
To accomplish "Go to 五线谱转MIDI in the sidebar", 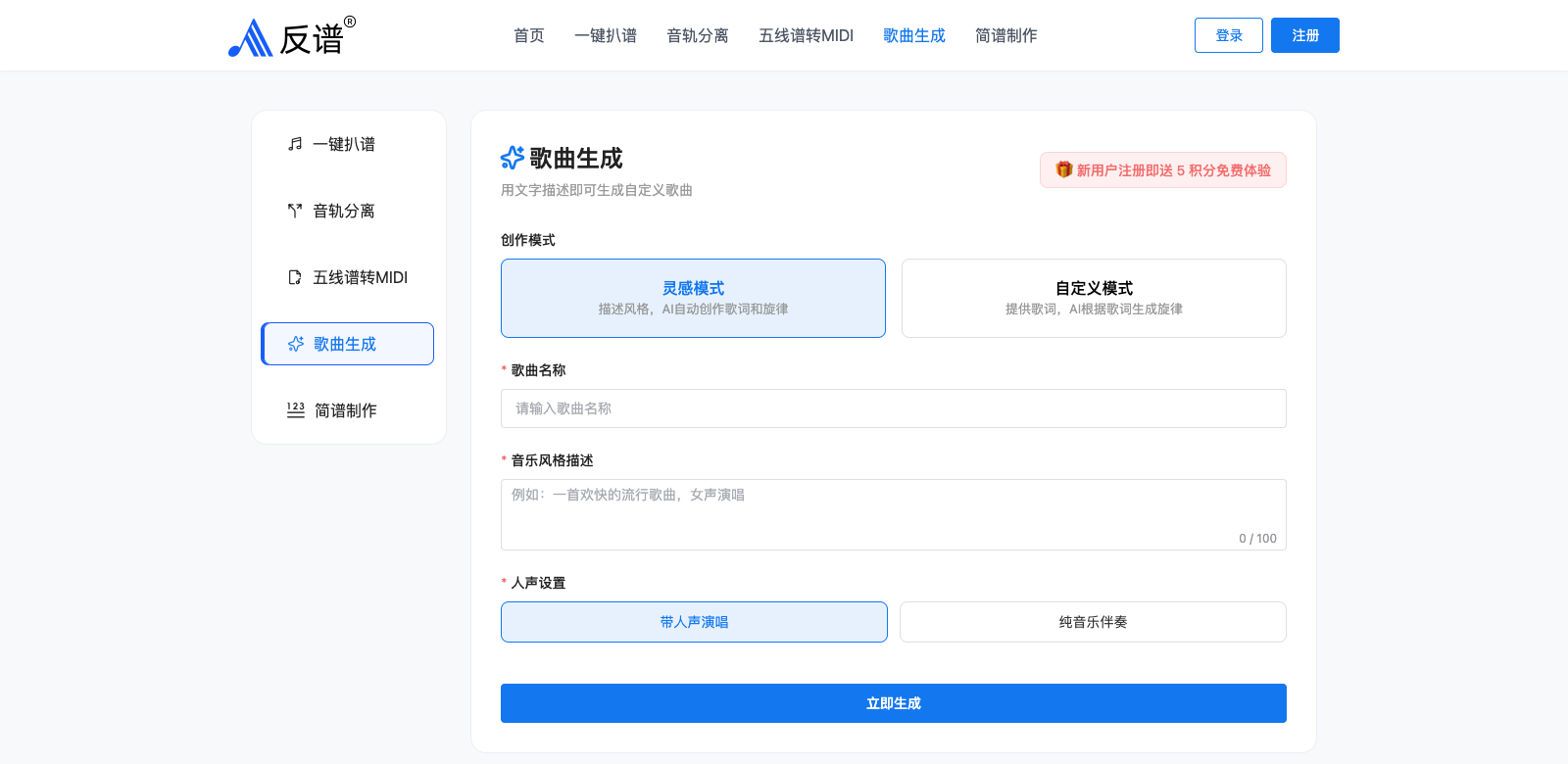I will click(348, 277).
